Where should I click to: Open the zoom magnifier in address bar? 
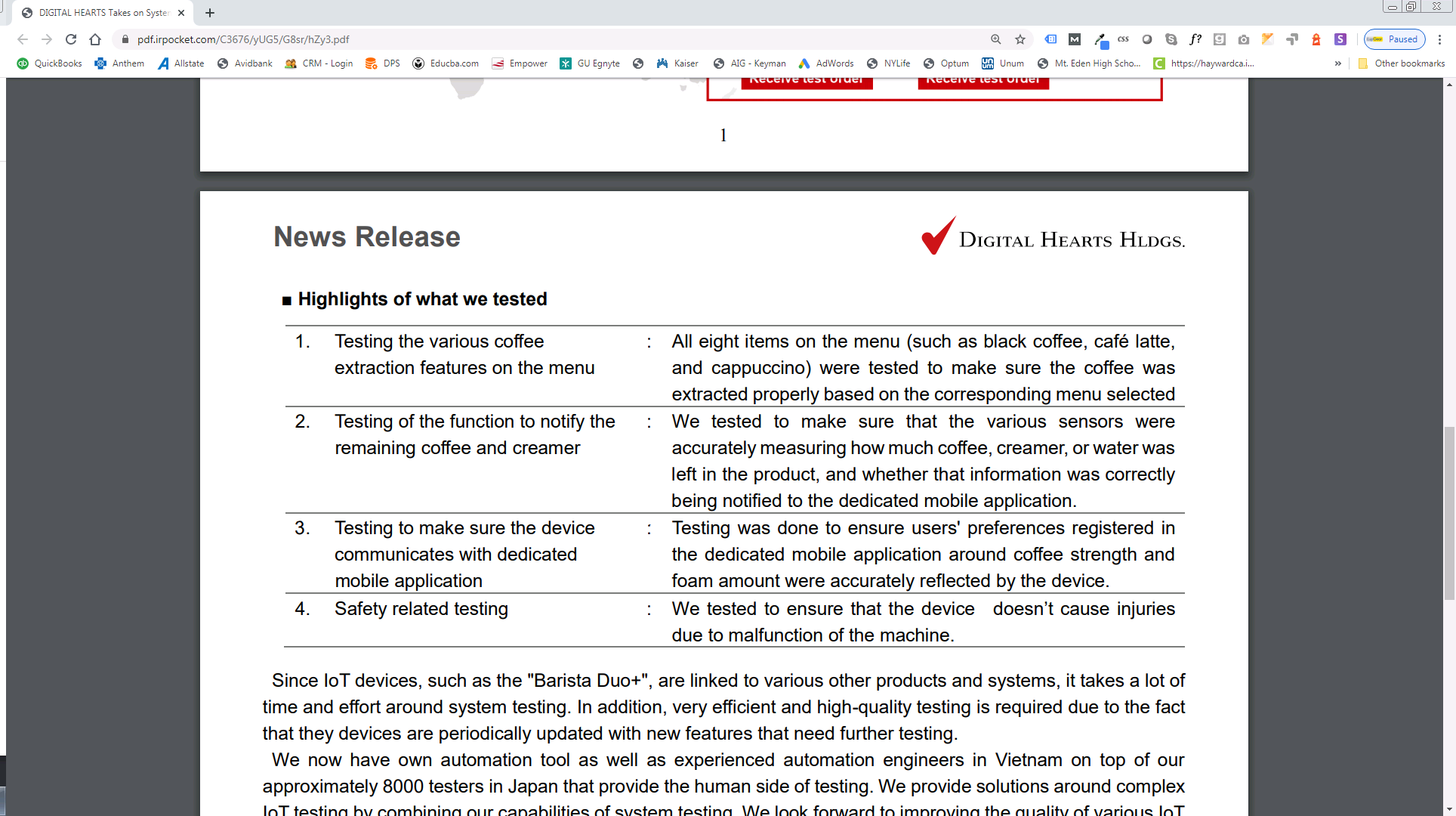(996, 39)
